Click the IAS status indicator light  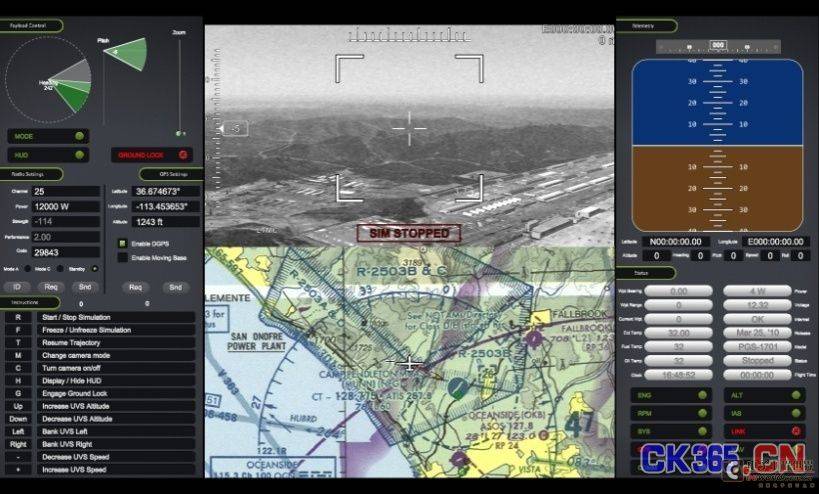[x=796, y=413]
